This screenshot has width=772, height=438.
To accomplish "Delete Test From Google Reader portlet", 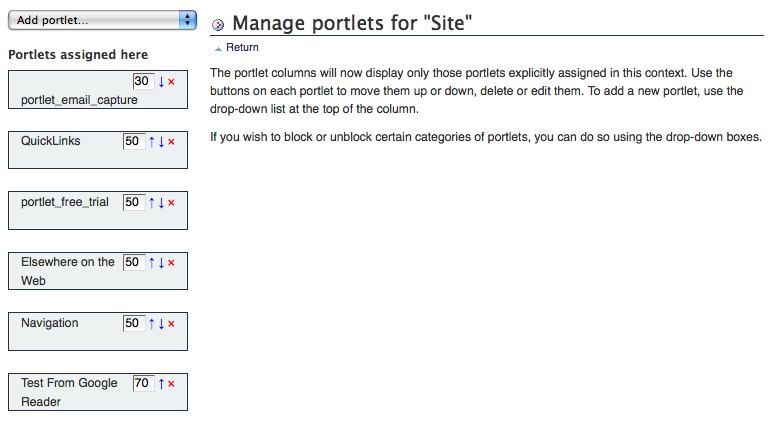I will point(171,383).
